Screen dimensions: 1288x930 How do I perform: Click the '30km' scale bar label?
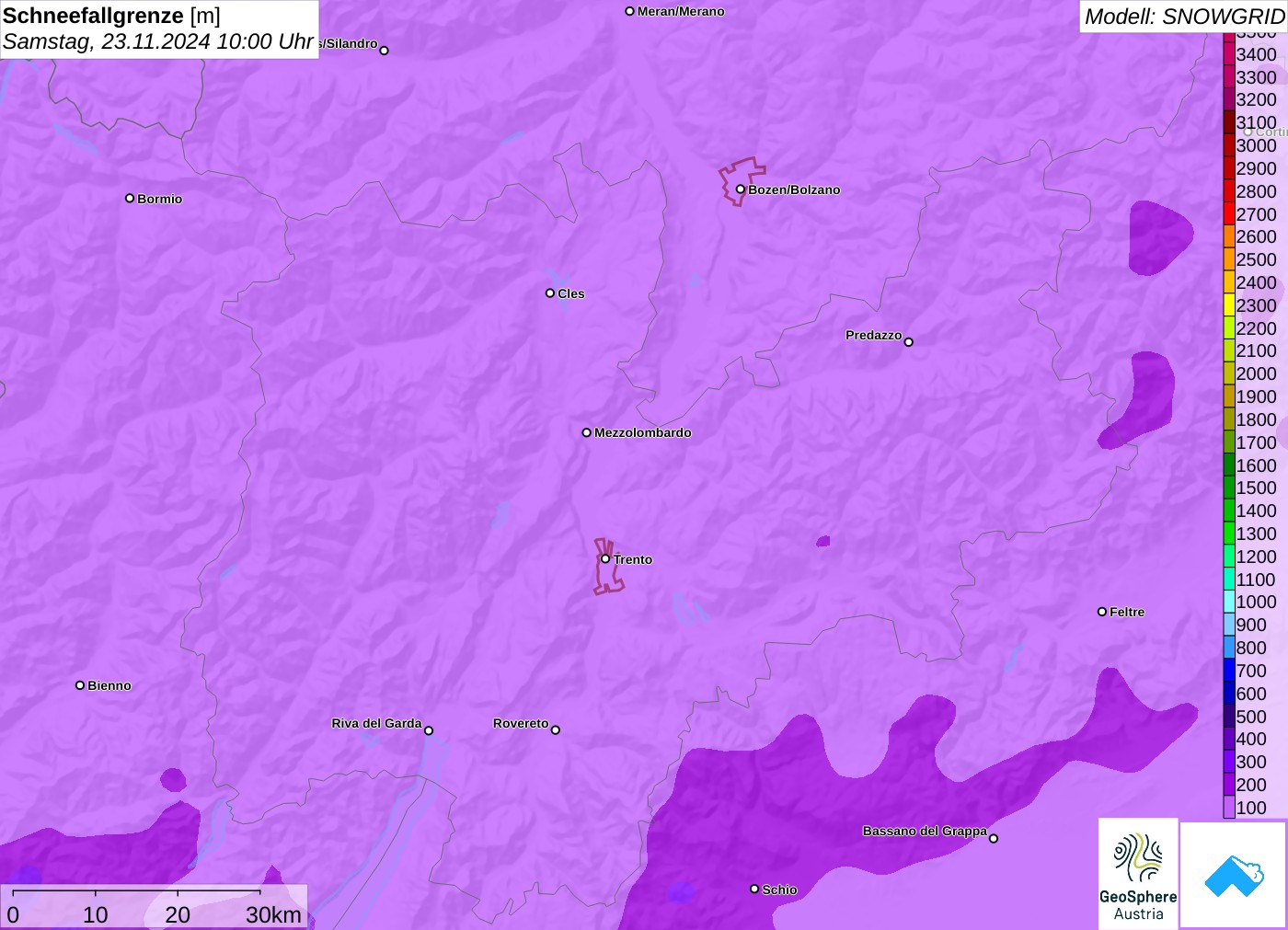(x=273, y=915)
